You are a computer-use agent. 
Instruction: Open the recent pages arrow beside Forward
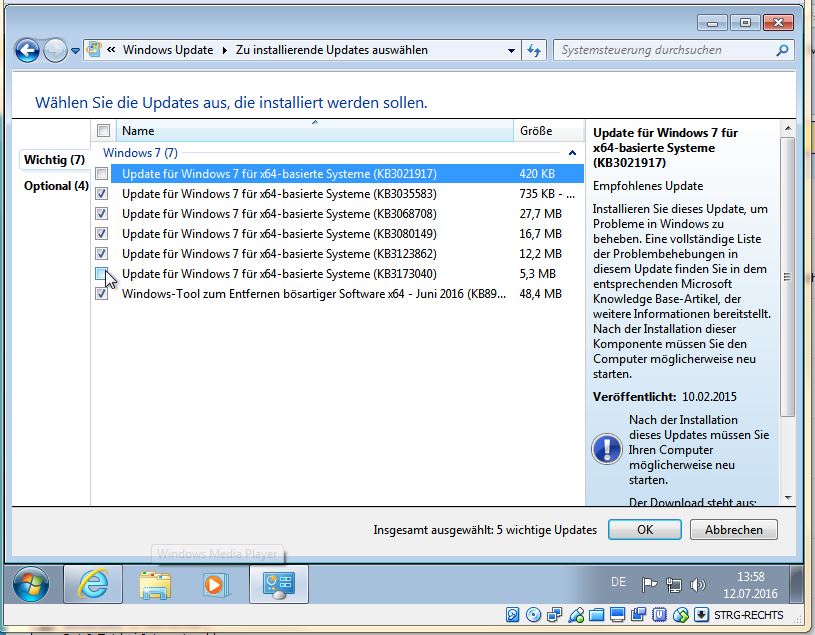75,51
